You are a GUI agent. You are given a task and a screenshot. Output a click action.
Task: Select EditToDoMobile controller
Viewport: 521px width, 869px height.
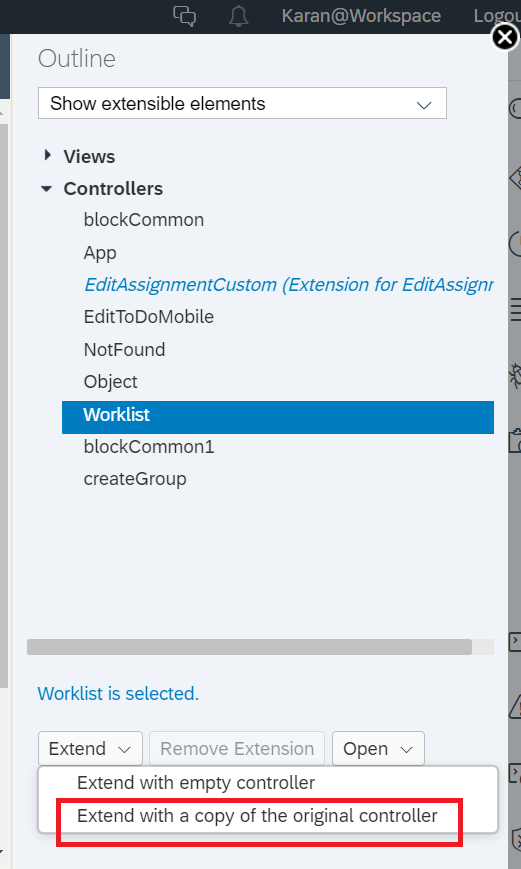click(149, 317)
